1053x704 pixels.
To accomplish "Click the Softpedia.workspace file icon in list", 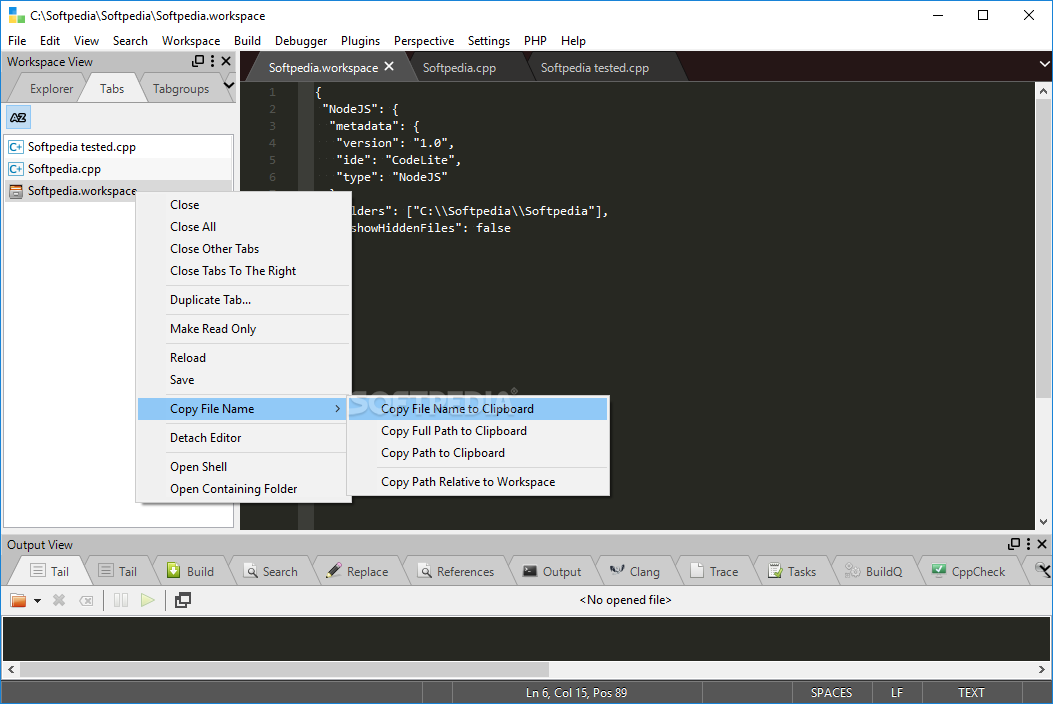I will coord(15,191).
